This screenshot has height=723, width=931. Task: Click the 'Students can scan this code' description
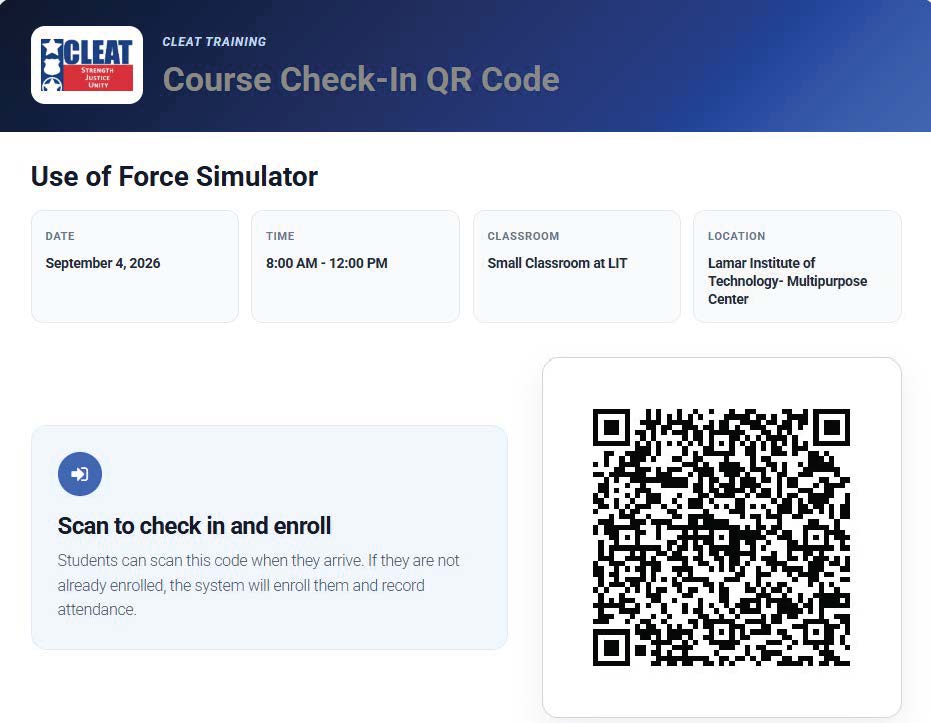pos(258,585)
